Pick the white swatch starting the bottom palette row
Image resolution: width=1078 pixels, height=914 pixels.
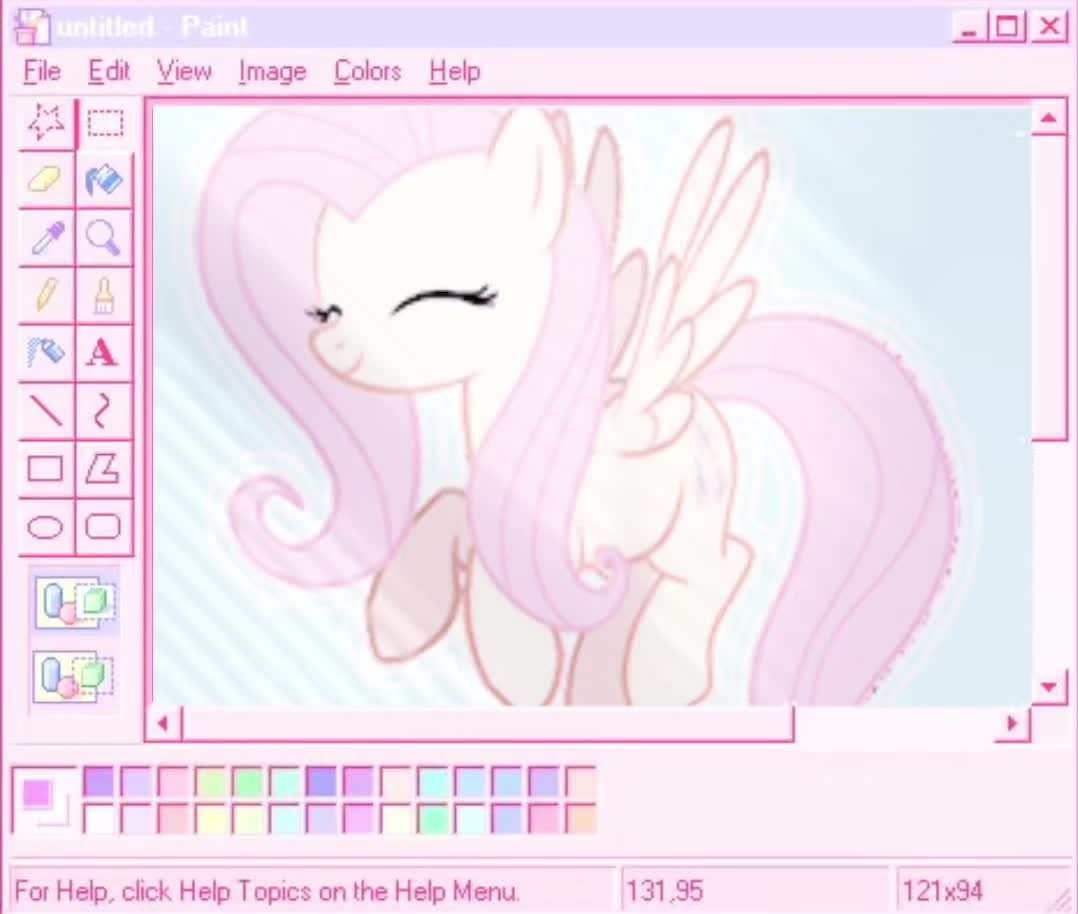98,818
